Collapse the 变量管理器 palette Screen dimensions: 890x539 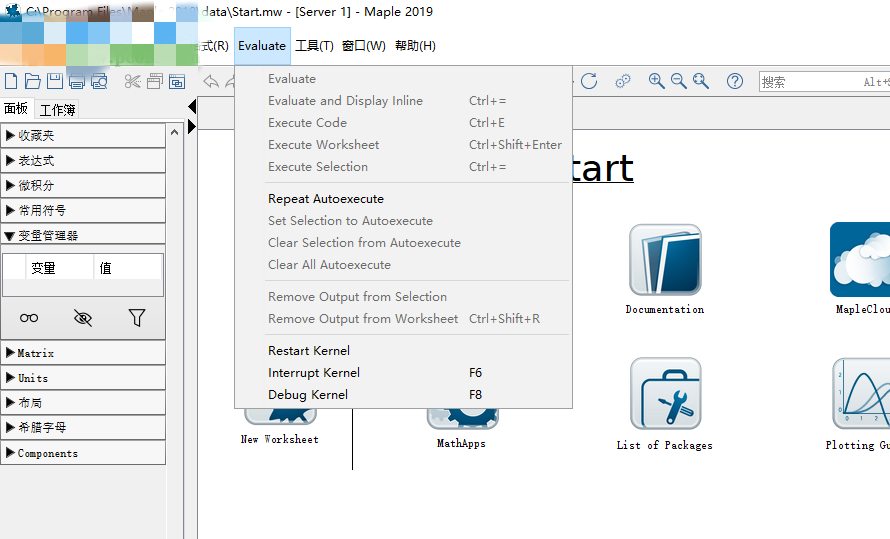point(83,235)
